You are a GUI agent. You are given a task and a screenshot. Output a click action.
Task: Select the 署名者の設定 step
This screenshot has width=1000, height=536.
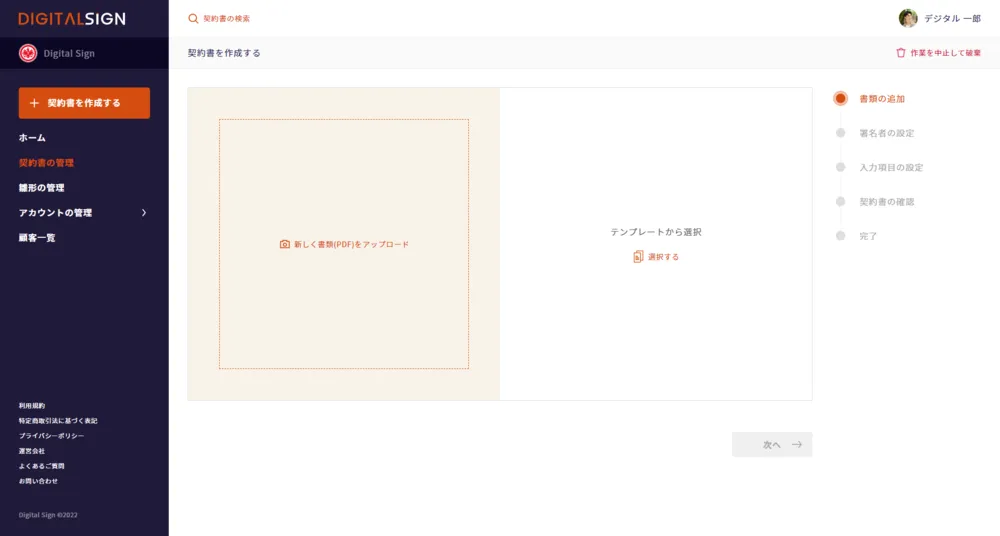[x=886, y=133]
